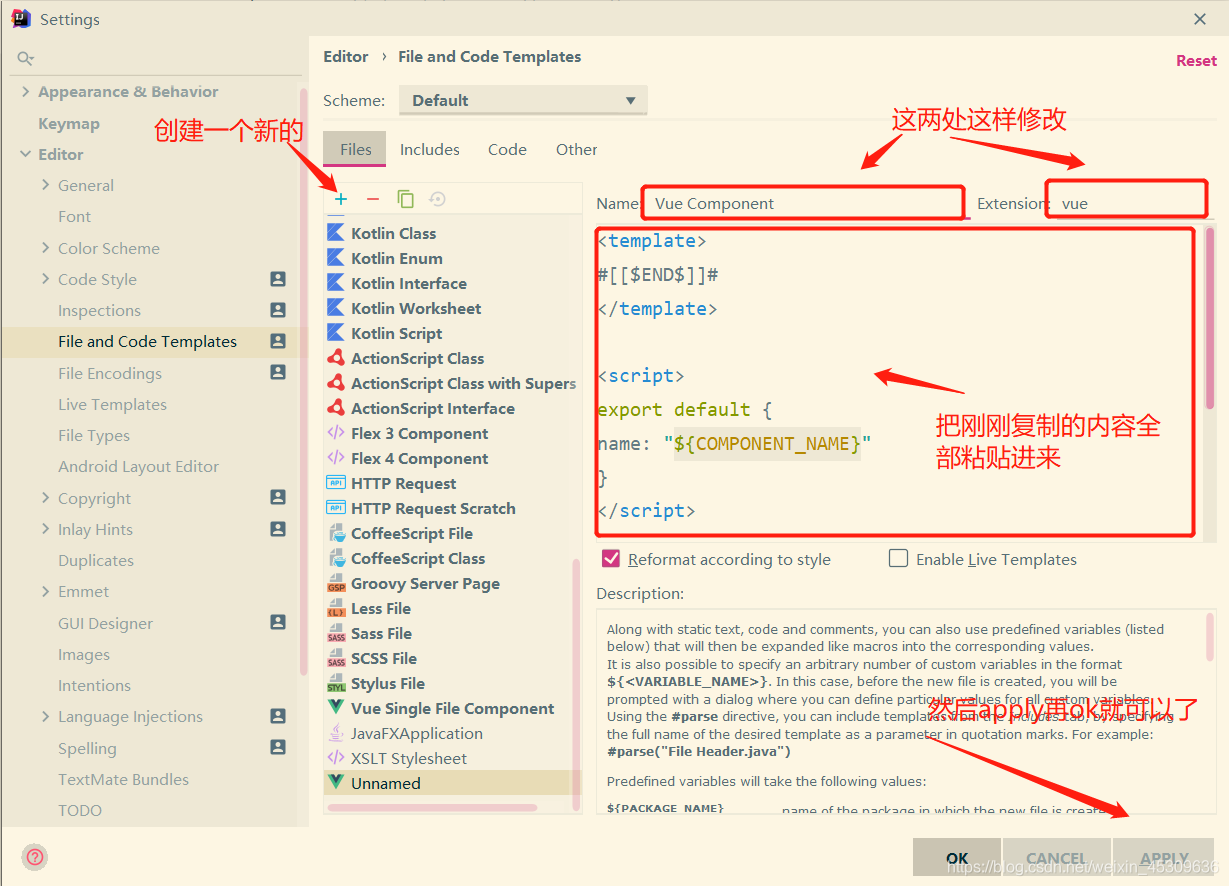Expand the General settings node

pos(46,185)
